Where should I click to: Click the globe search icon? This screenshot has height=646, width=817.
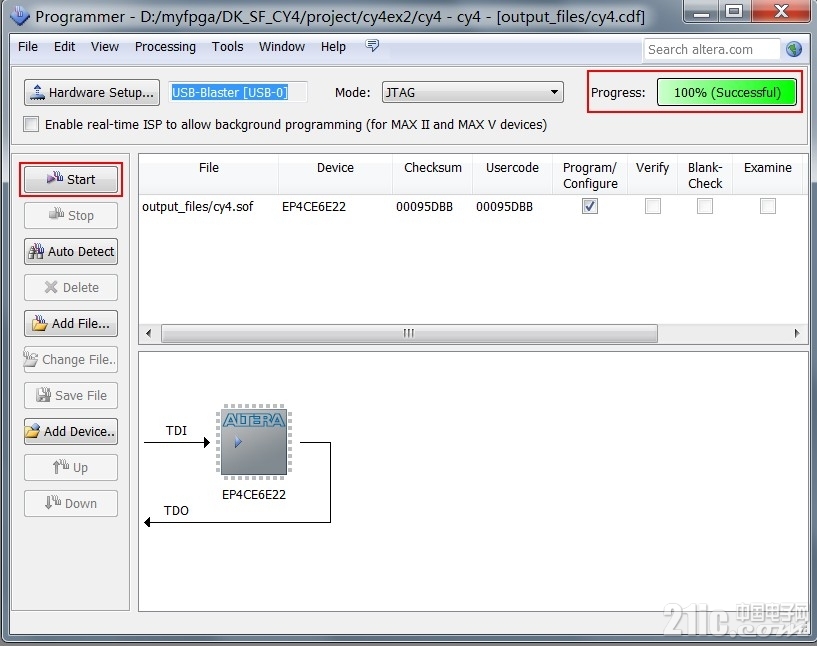pyautogui.click(x=794, y=49)
